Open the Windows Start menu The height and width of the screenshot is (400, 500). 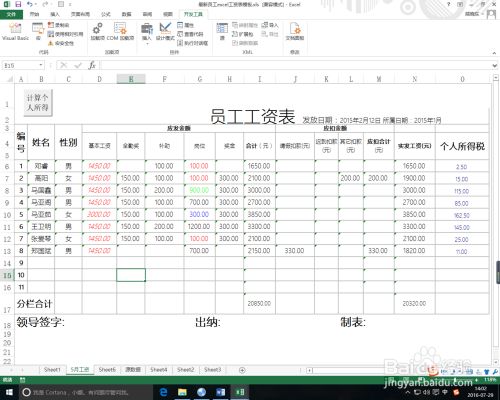[x=9, y=392]
